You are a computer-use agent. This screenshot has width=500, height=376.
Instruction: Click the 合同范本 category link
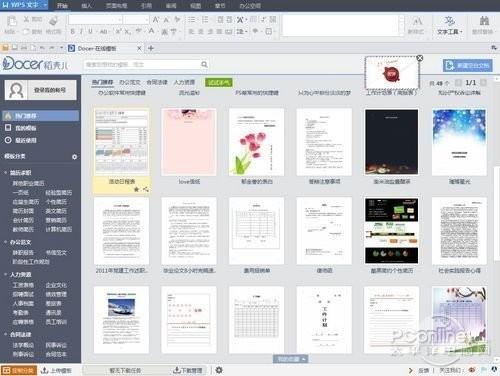[x=56, y=354]
